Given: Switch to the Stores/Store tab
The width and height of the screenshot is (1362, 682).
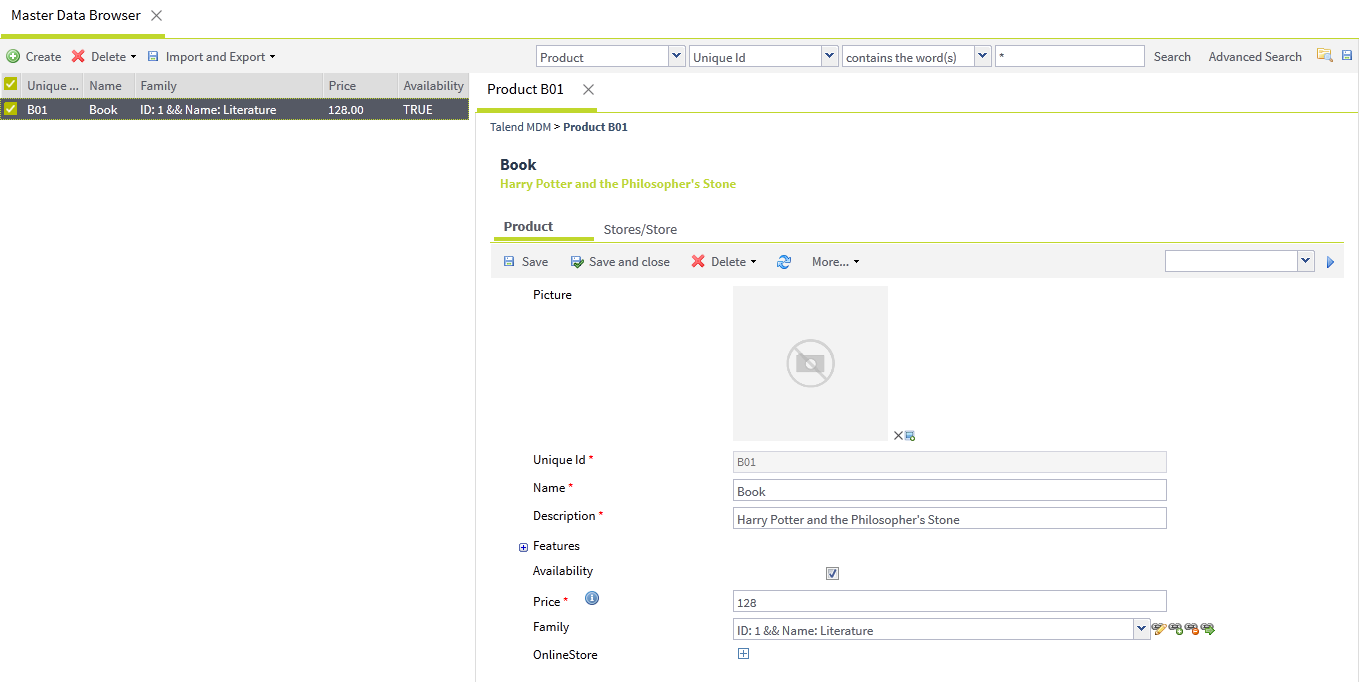Looking at the screenshot, I should [x=640, y=230].
